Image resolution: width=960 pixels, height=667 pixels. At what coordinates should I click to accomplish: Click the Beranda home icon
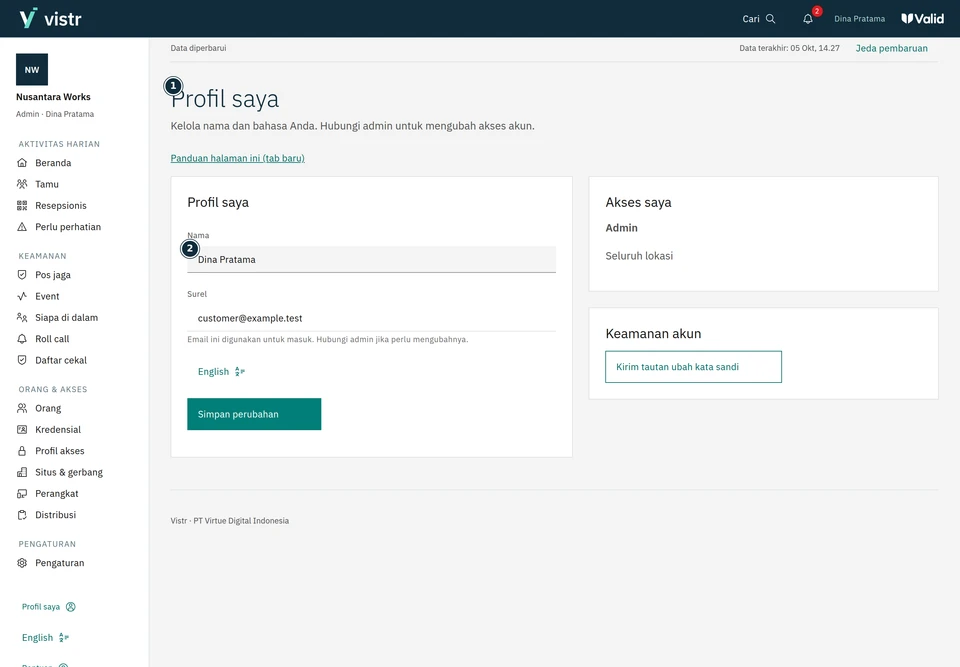pos(22,163)
